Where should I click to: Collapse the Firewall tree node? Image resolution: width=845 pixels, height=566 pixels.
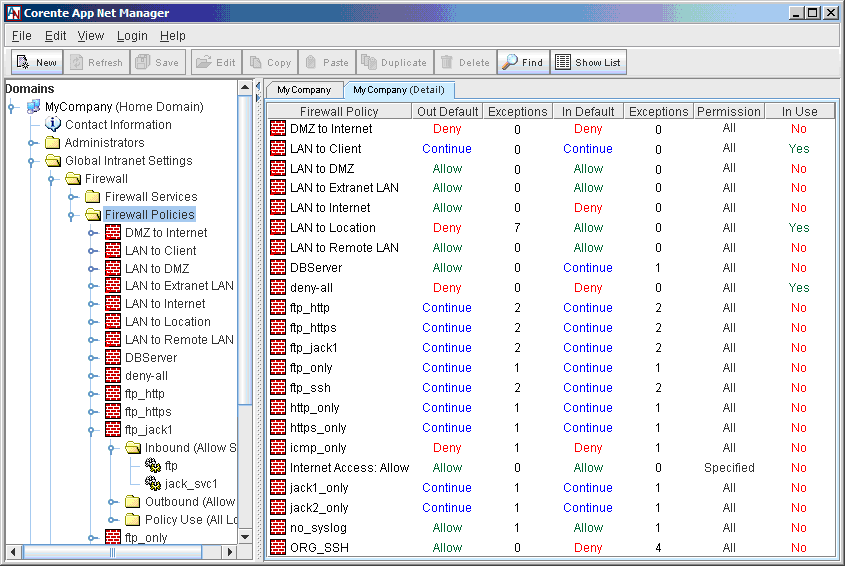[x=52, y=179]
